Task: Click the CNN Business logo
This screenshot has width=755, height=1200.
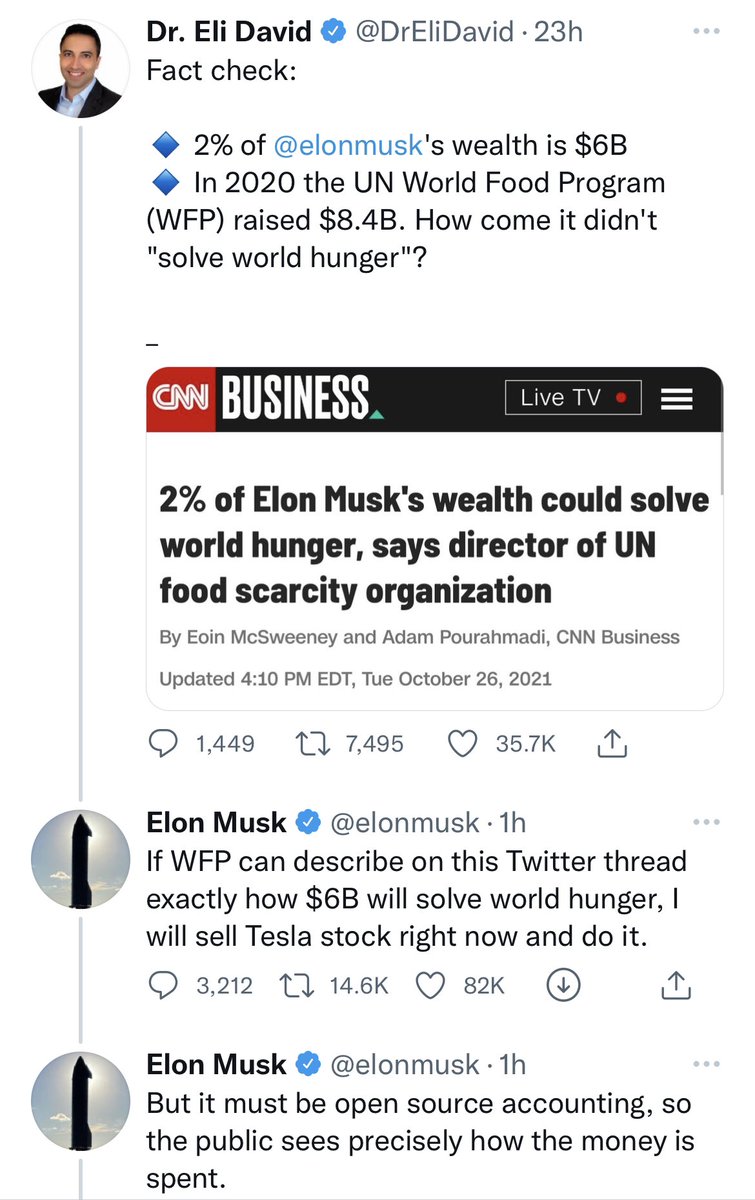Action: pyautogui.click(x=265, y=399)
